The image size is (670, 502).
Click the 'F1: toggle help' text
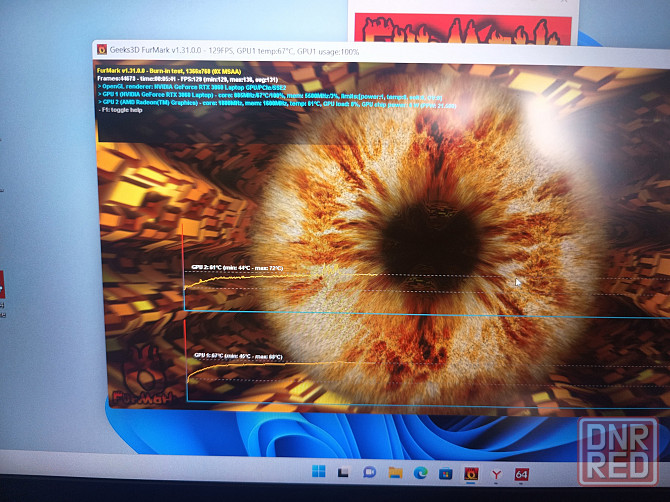121,110
